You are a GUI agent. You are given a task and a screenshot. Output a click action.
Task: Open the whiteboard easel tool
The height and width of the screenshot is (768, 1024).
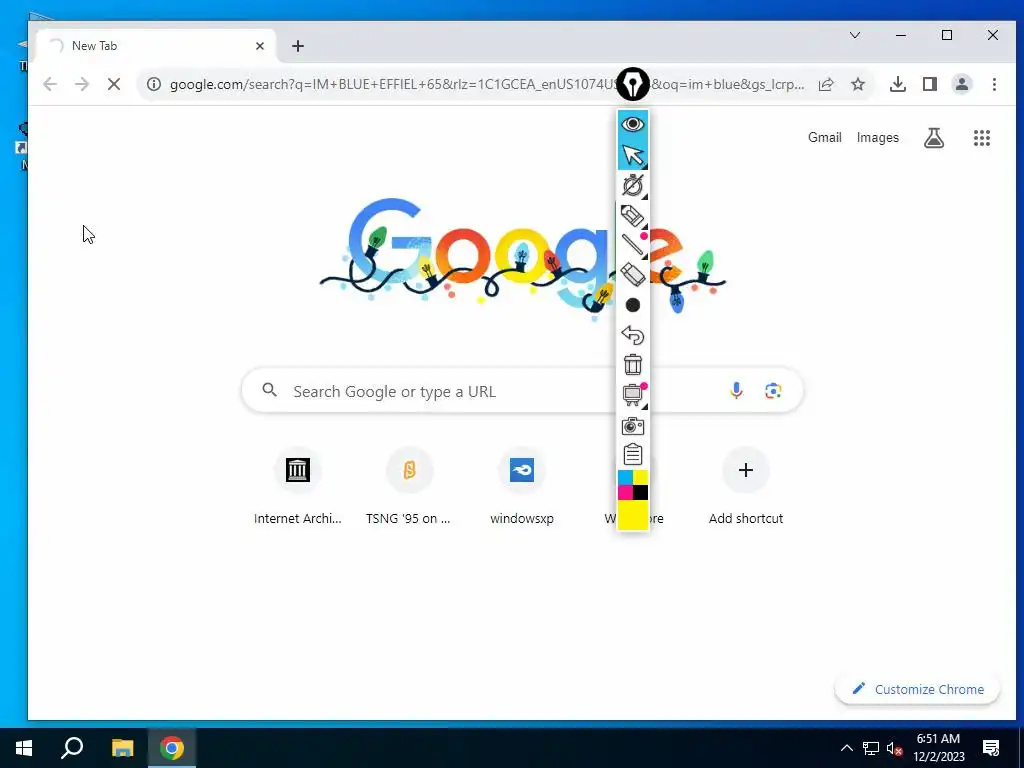(632, 395)
